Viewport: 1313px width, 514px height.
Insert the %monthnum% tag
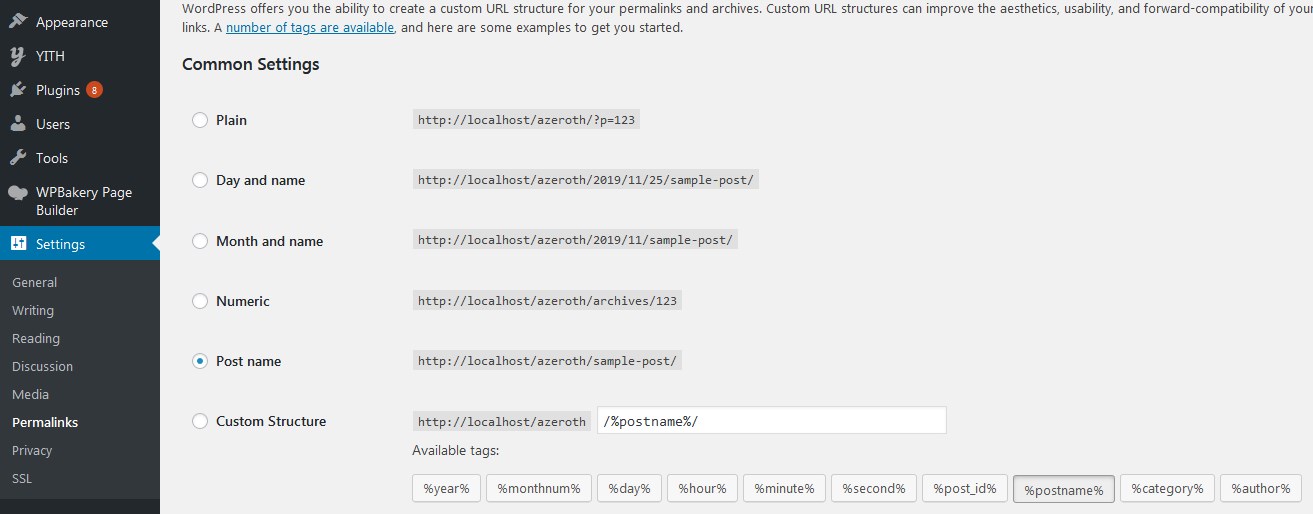click(x=539, y=488)
